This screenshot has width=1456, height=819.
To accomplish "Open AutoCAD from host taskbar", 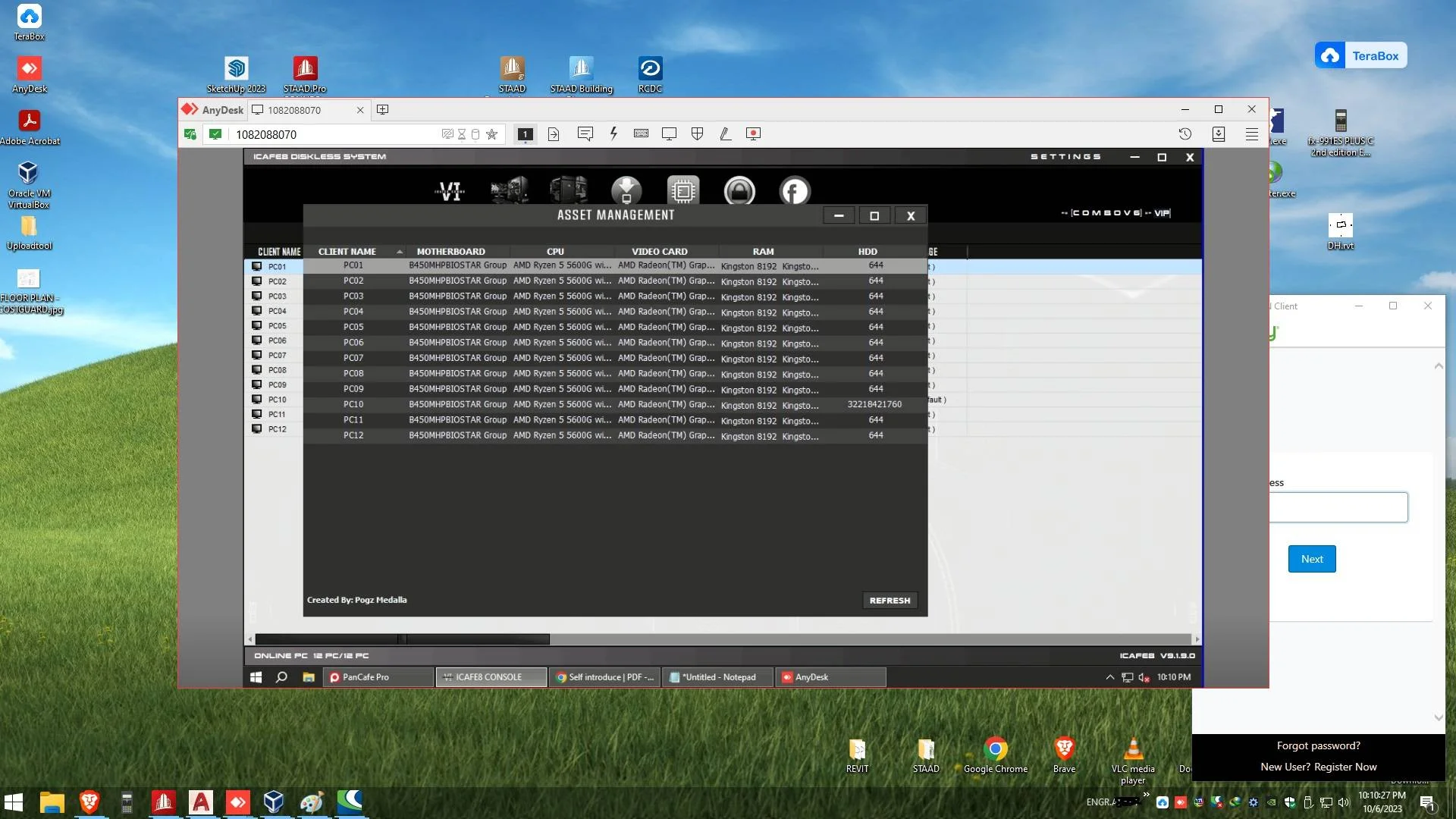I will pos(200,802).
